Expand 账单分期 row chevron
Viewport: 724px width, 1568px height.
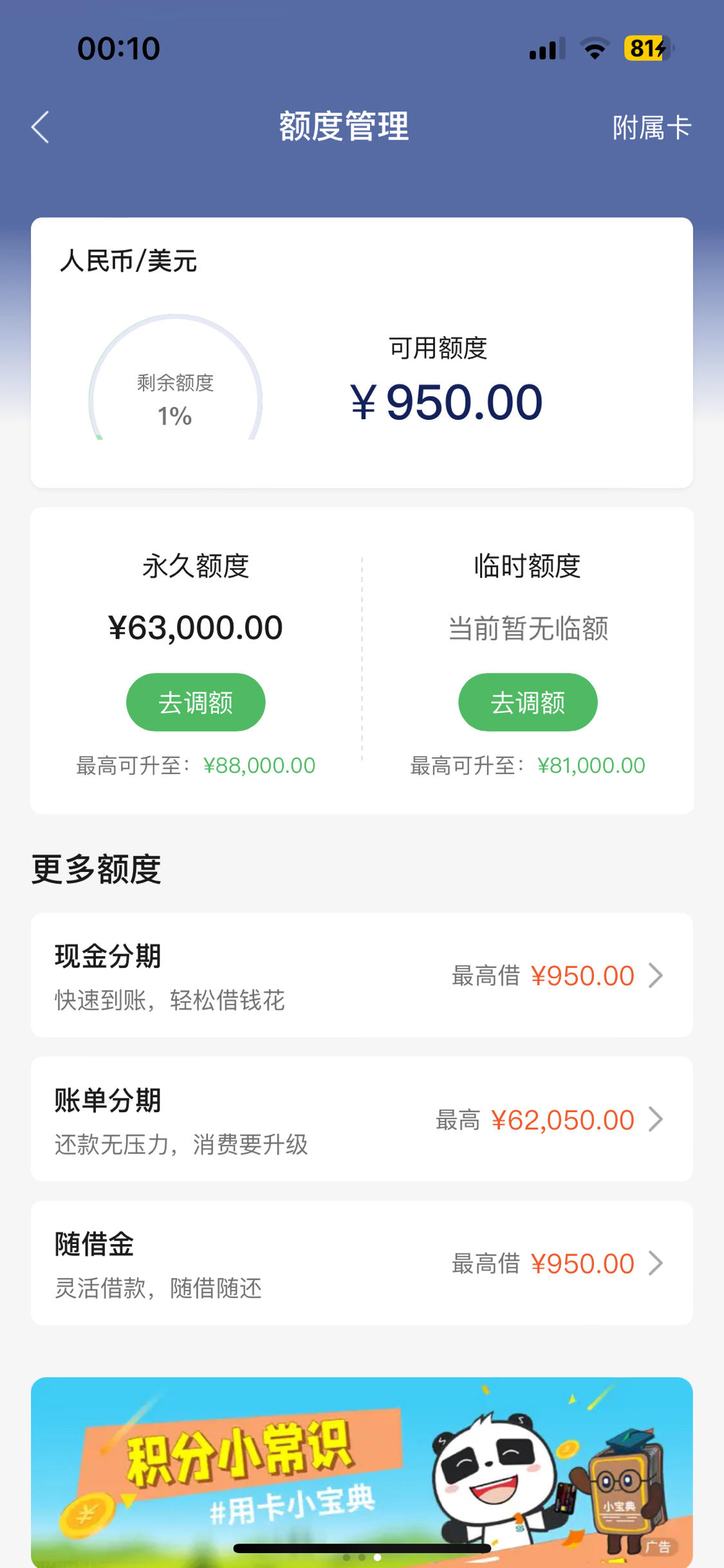655,1119
